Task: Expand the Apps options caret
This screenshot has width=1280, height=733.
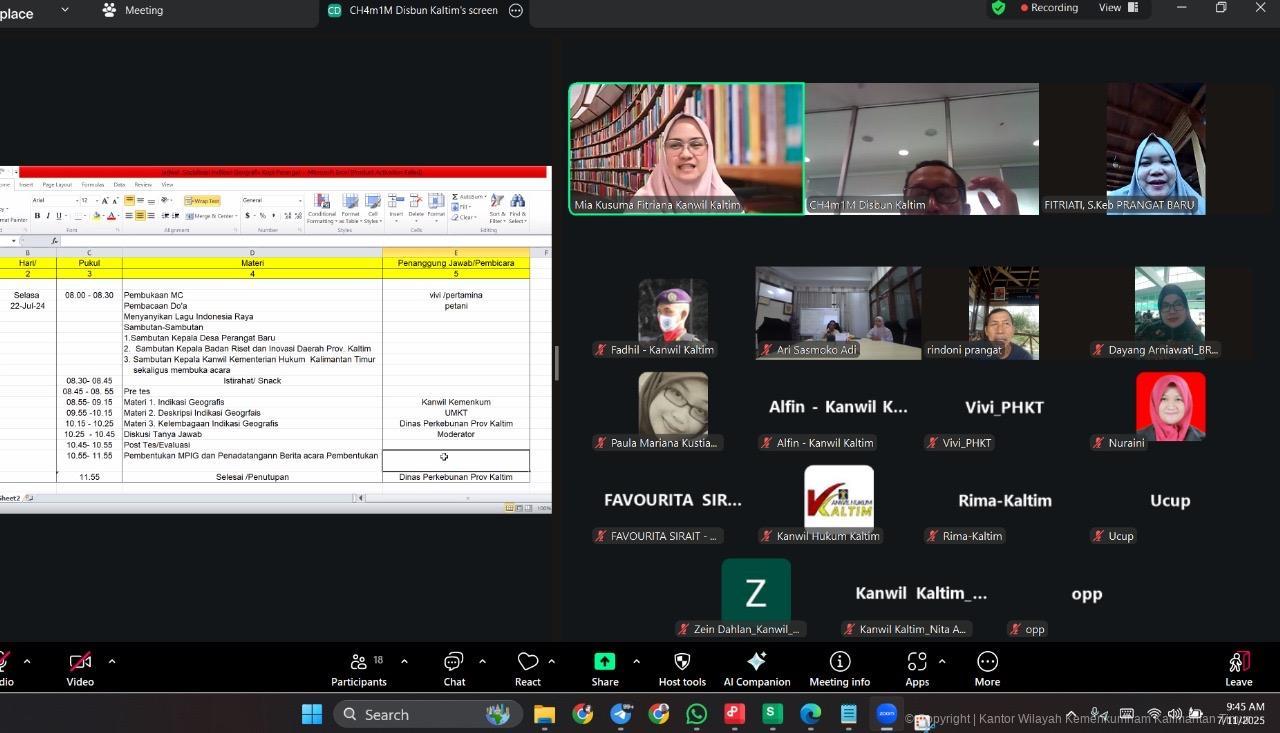Action: click(x=941, y=661)
